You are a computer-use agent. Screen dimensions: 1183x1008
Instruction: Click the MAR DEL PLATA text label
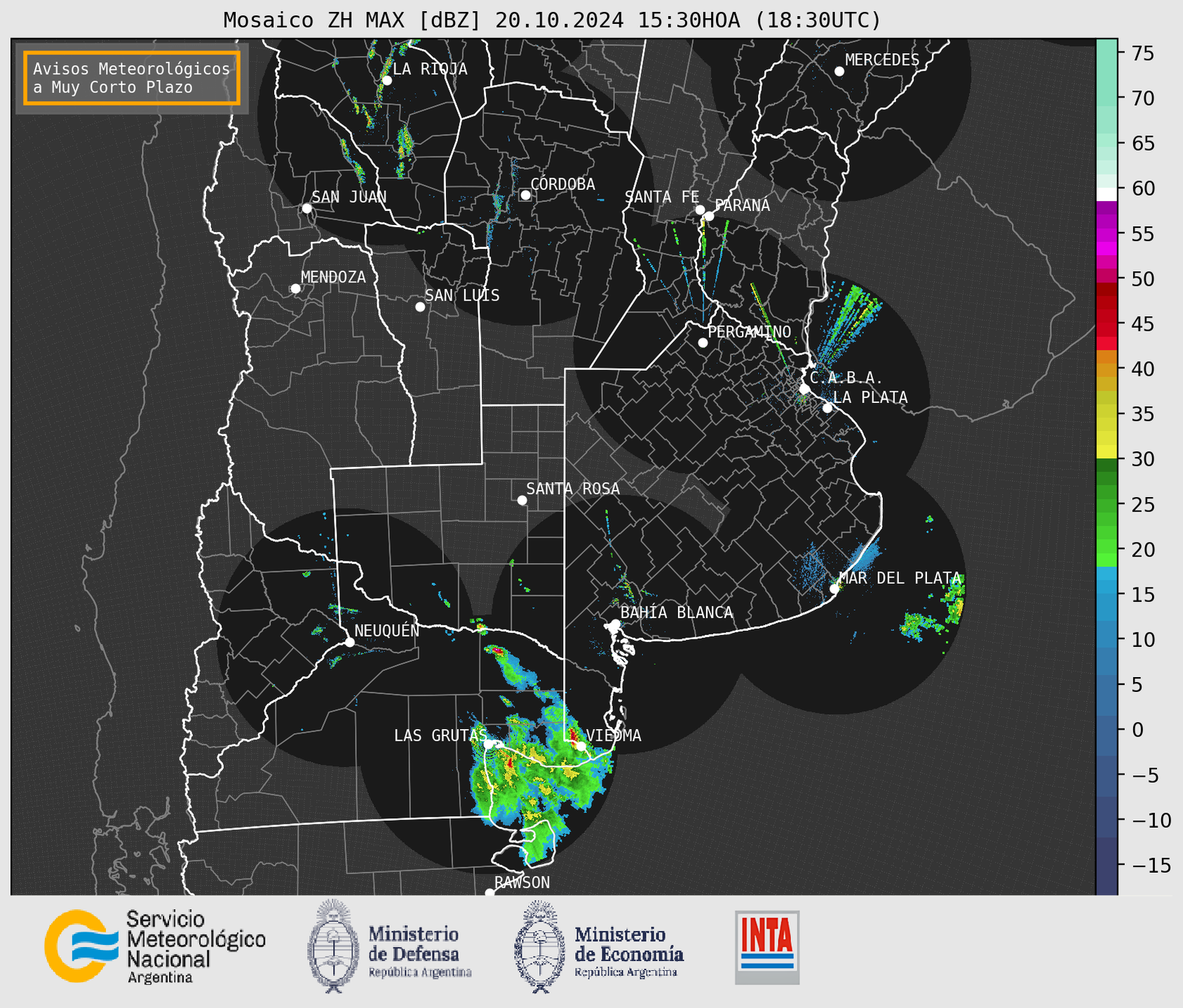pyautogui.click(x=900, y=578)
